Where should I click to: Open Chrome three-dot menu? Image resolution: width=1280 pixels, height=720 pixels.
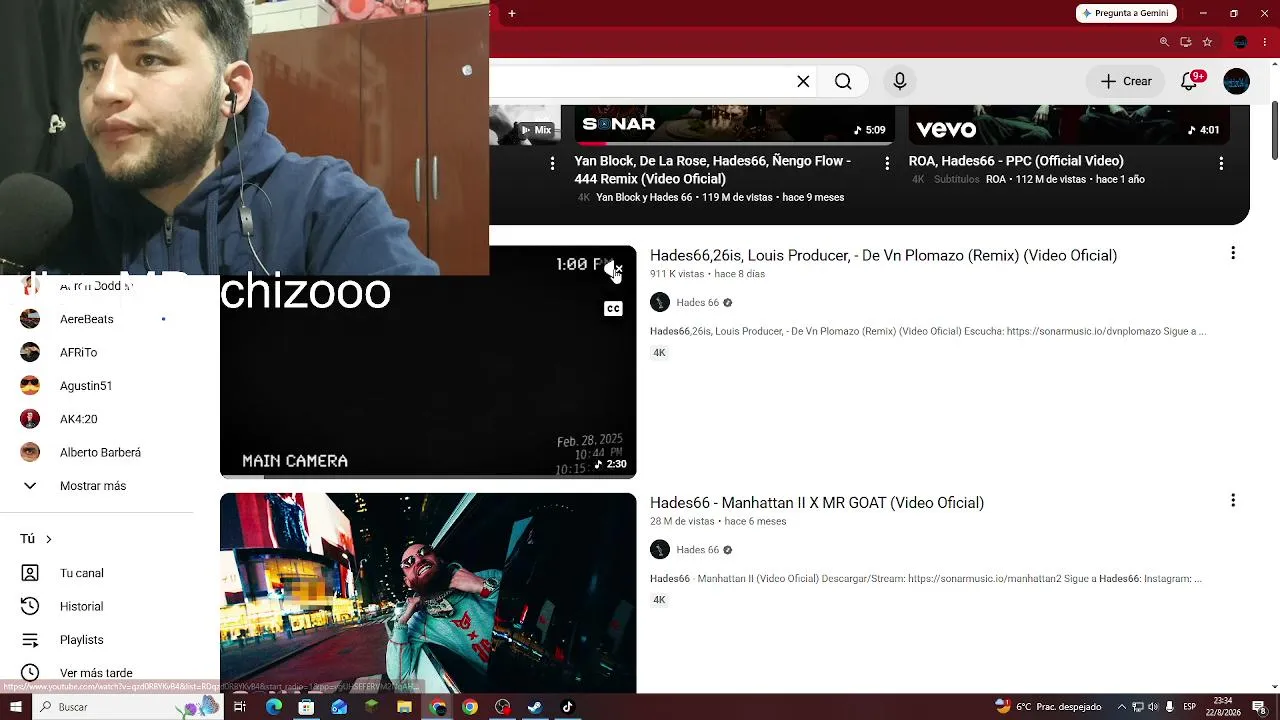[1265, 42]
